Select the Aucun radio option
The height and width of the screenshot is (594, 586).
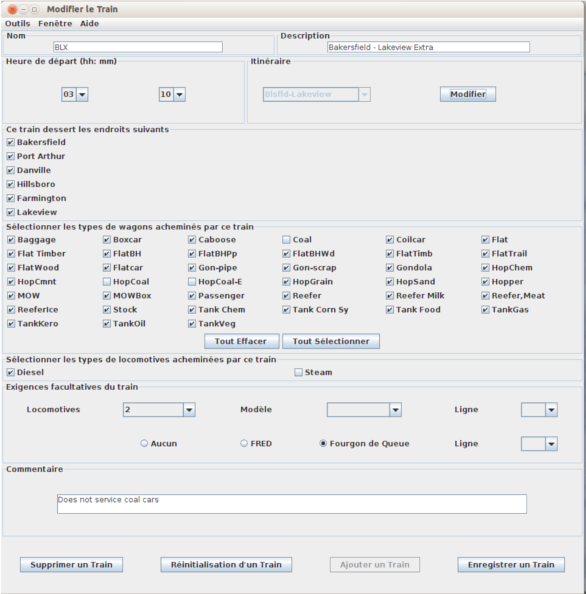coord(144,443)
